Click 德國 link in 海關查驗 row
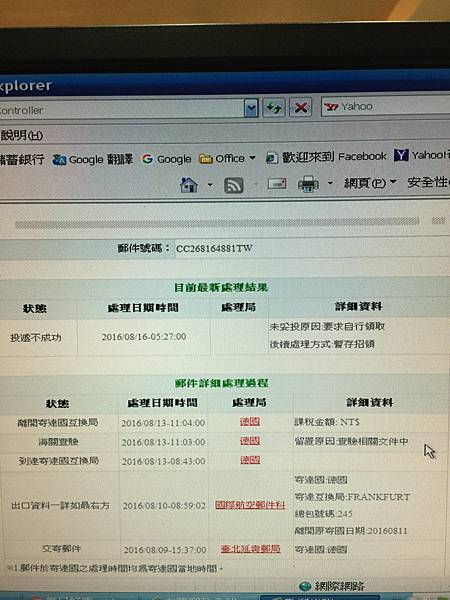The height and width of the screenshot is (600, 450). click(x=250, y=441)
